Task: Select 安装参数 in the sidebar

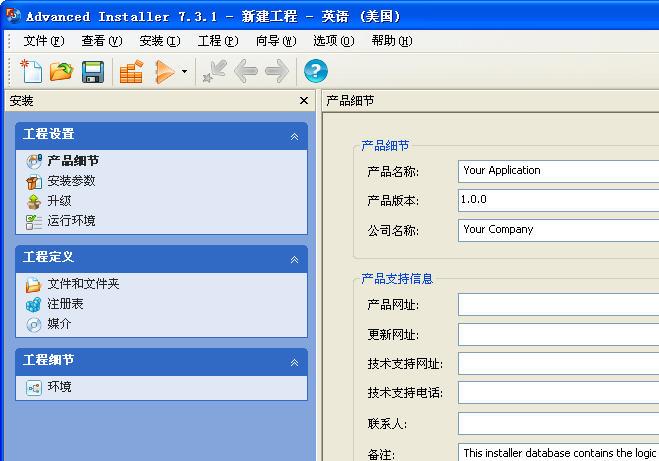Action: 71,181
